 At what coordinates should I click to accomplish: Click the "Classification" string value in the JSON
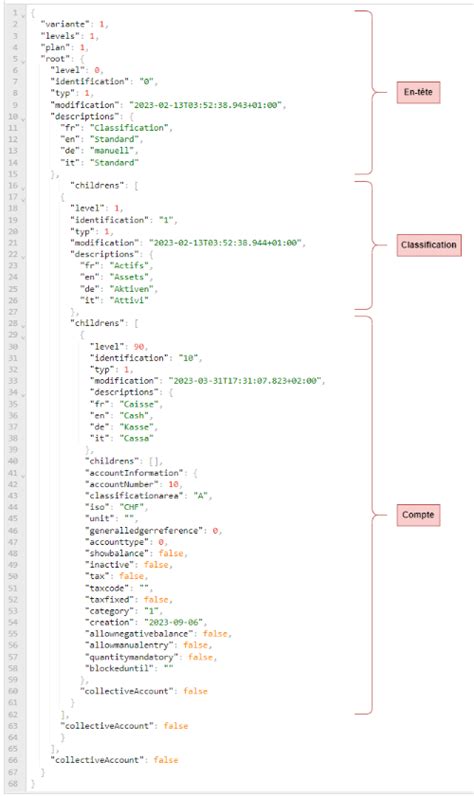pos(131,128)
